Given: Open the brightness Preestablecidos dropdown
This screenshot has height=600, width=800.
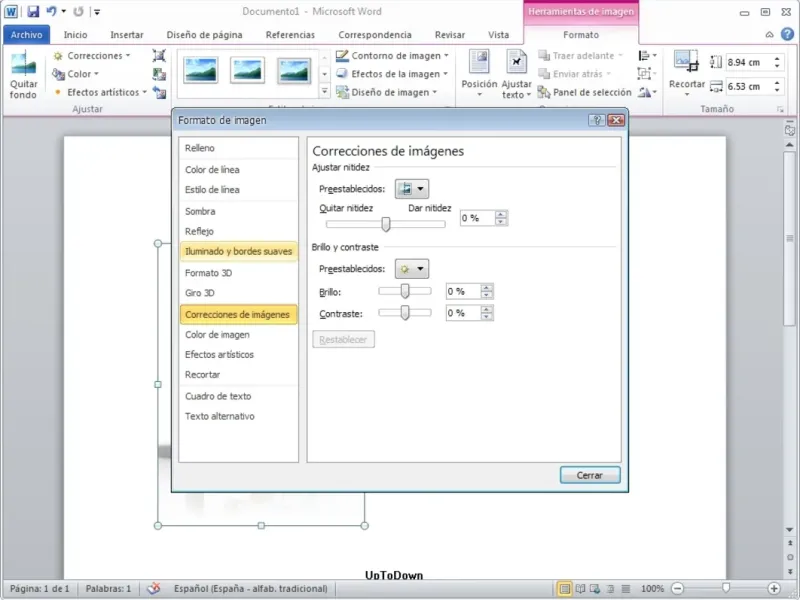Looking at the screenshot, I should coord(412,269).
